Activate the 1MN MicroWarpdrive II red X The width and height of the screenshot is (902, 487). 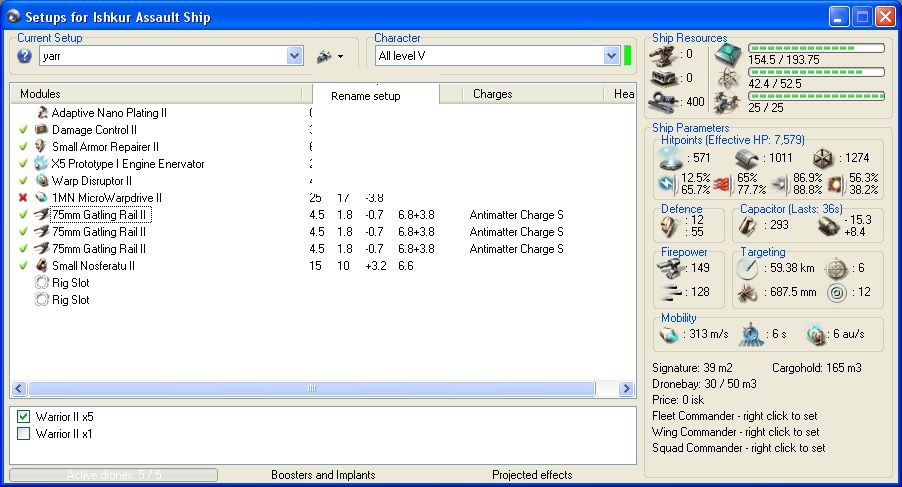click(23, 198)
